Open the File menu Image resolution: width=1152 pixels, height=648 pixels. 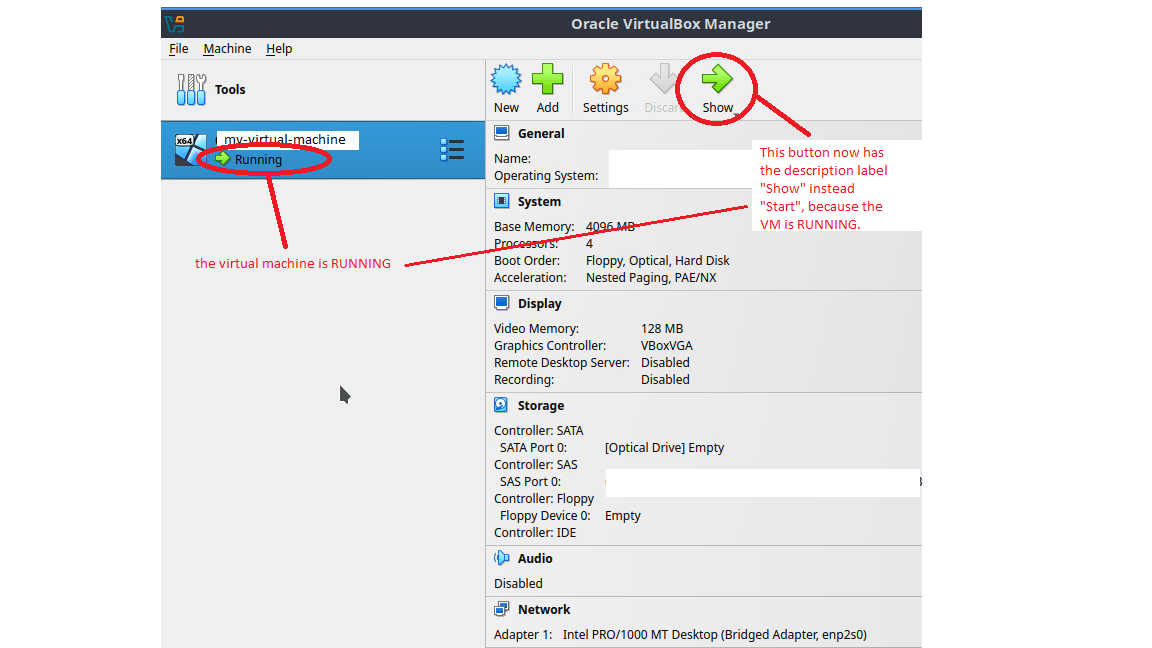pos(179,48)
